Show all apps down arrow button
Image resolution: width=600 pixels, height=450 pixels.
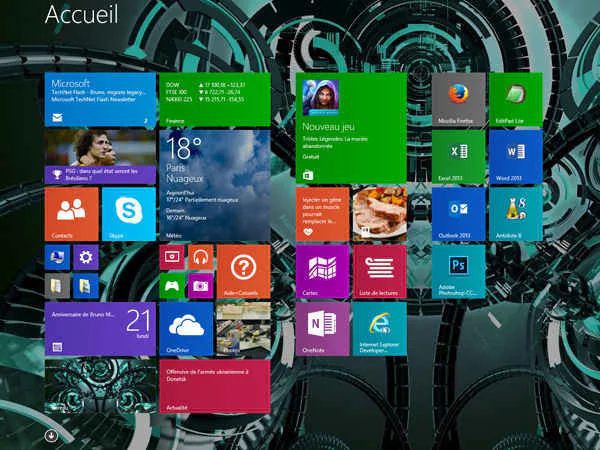(51, 435)
